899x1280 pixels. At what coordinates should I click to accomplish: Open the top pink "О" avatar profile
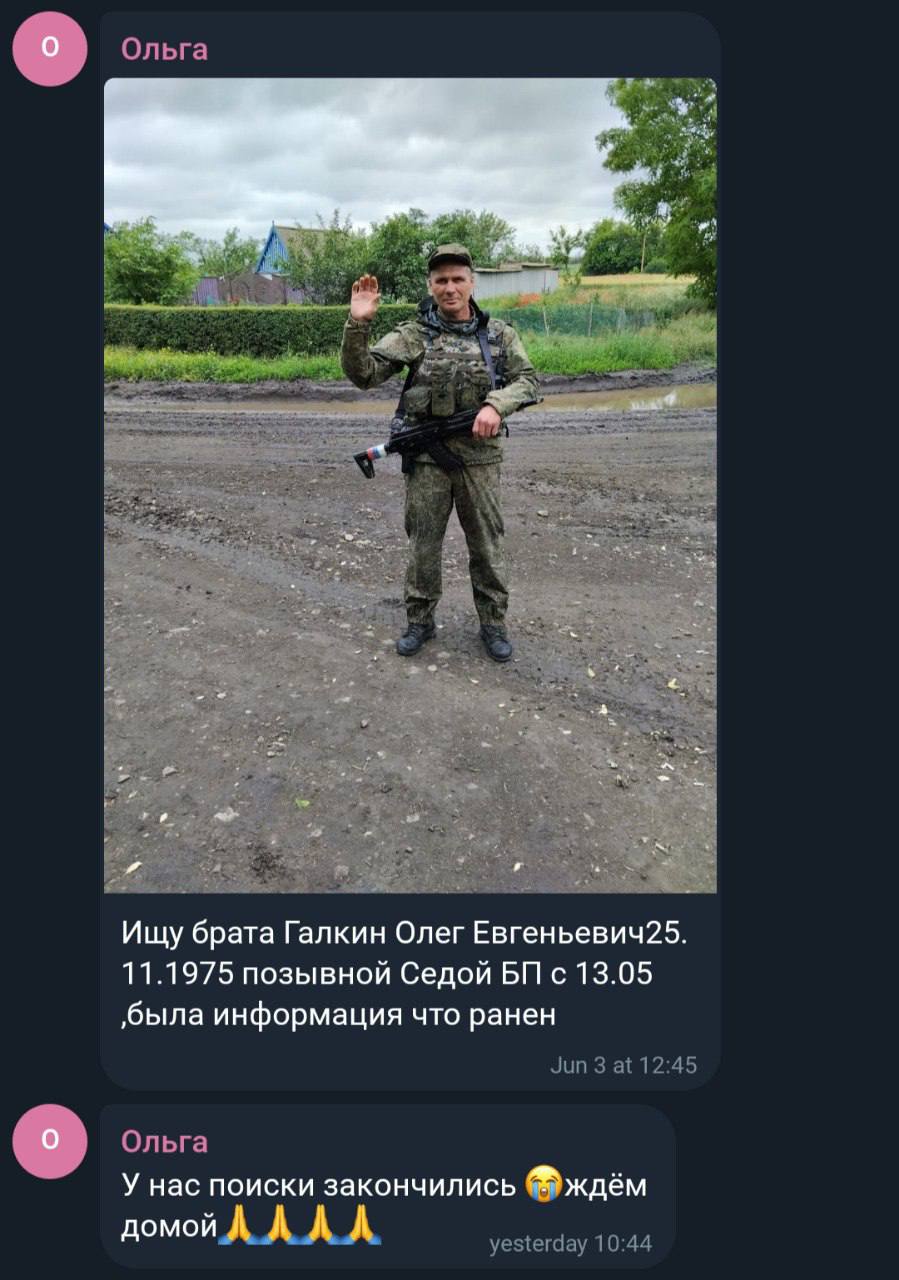click(x=50, y=49)
